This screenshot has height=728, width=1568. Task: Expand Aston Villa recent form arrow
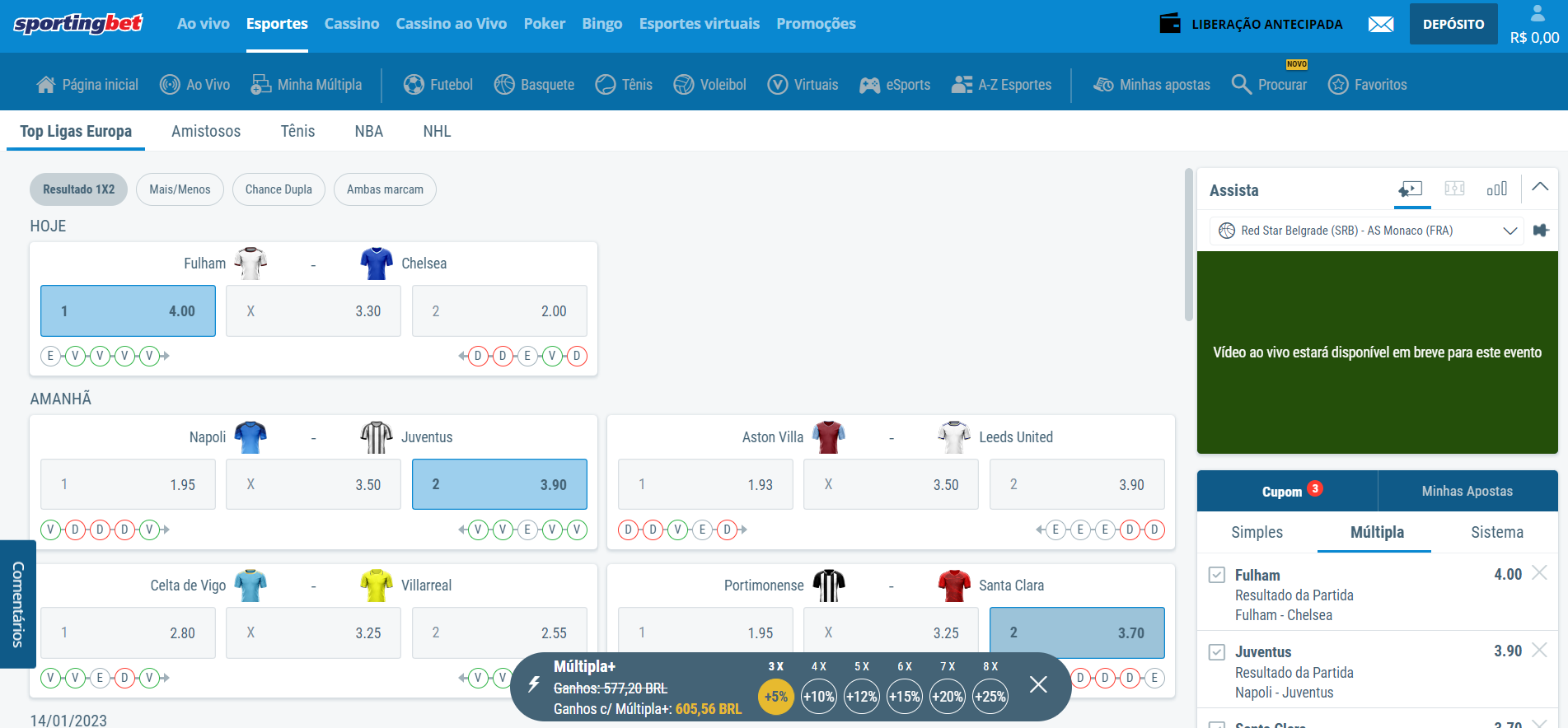(x=743, y=530)
